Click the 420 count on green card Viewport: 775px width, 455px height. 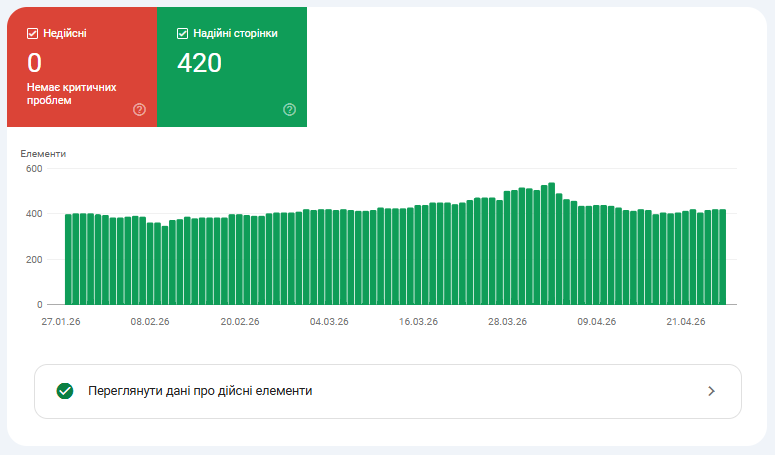pyautogui.click(x=199, y=63)
